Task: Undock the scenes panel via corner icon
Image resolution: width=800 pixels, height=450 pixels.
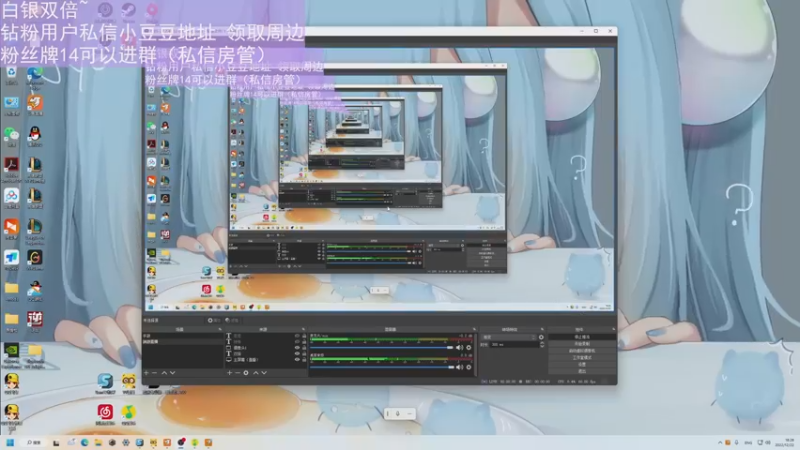Action: [x=220, y=329]
